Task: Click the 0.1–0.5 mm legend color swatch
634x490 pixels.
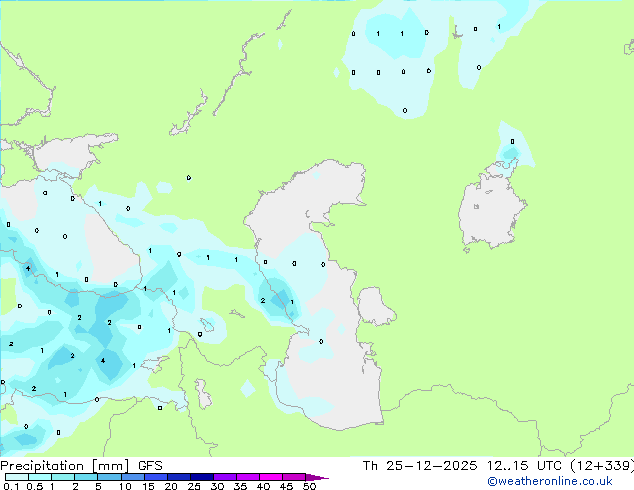Action: click(17, 477)
